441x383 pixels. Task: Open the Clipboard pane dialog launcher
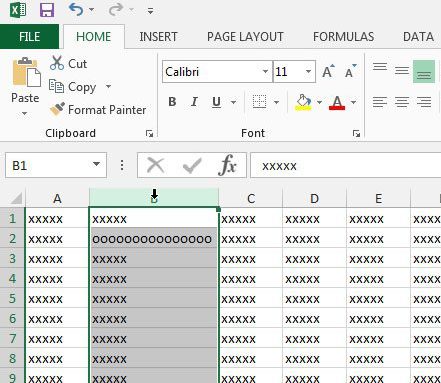tap(150, 134)
